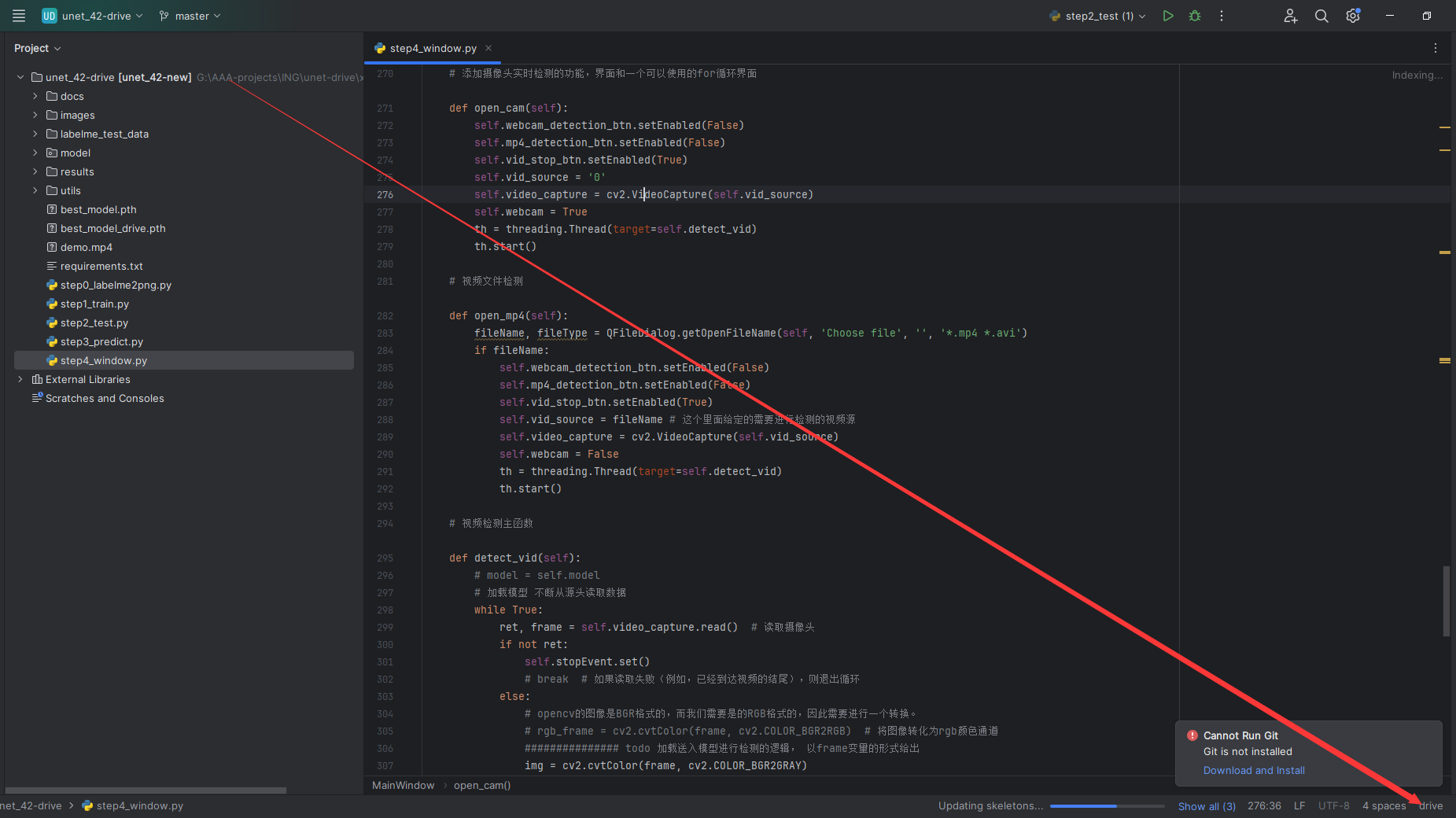Expand the model folder
The image size is (1456, 818).
click(35, 153)
